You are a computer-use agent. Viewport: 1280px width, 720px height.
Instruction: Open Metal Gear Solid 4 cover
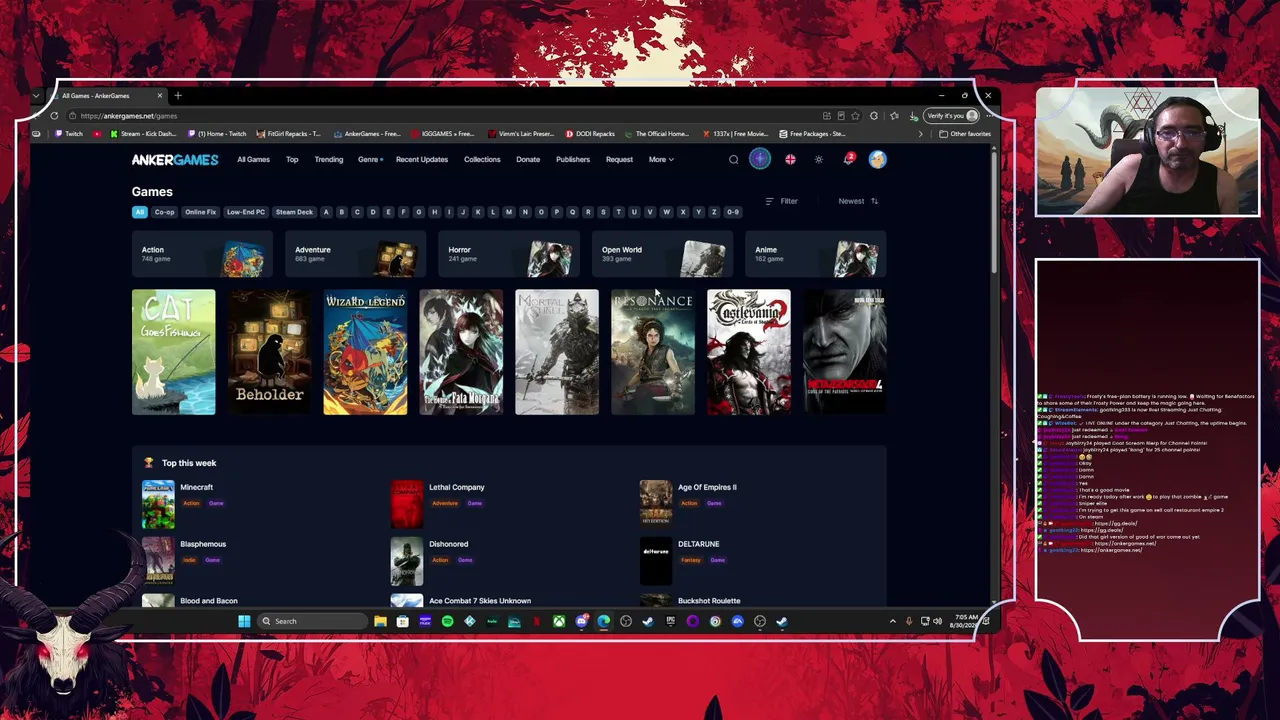click(845, 352)
